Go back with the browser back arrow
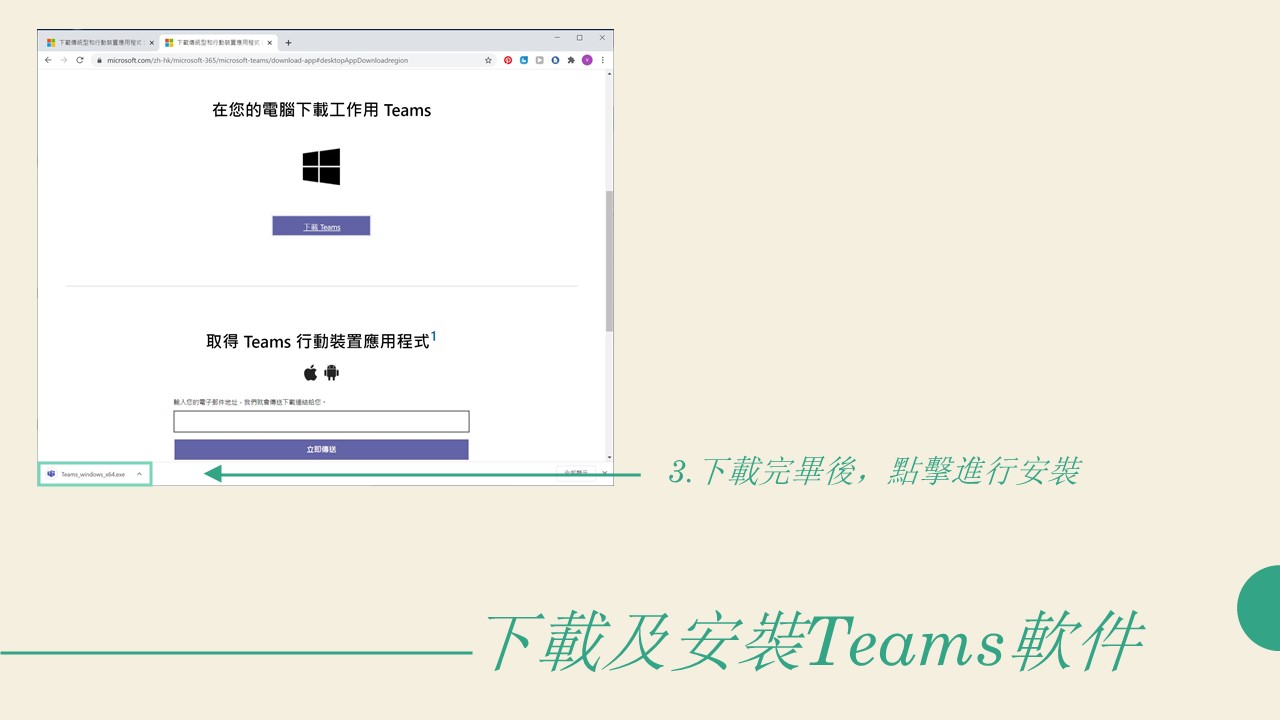Screen dimensions: 1280x720 click(x=48, y=60)
